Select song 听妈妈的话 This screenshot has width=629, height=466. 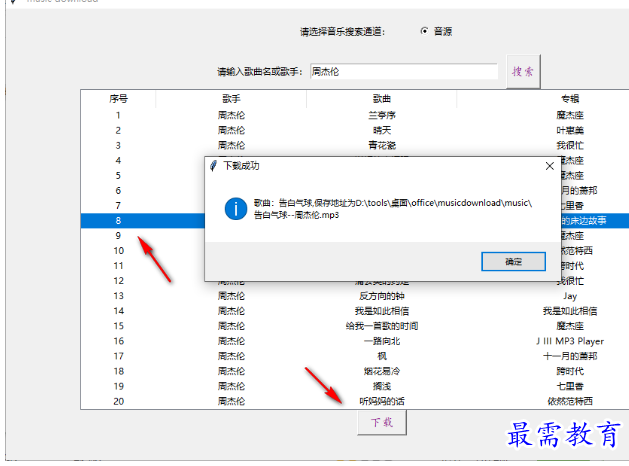[x=381, y=401]
